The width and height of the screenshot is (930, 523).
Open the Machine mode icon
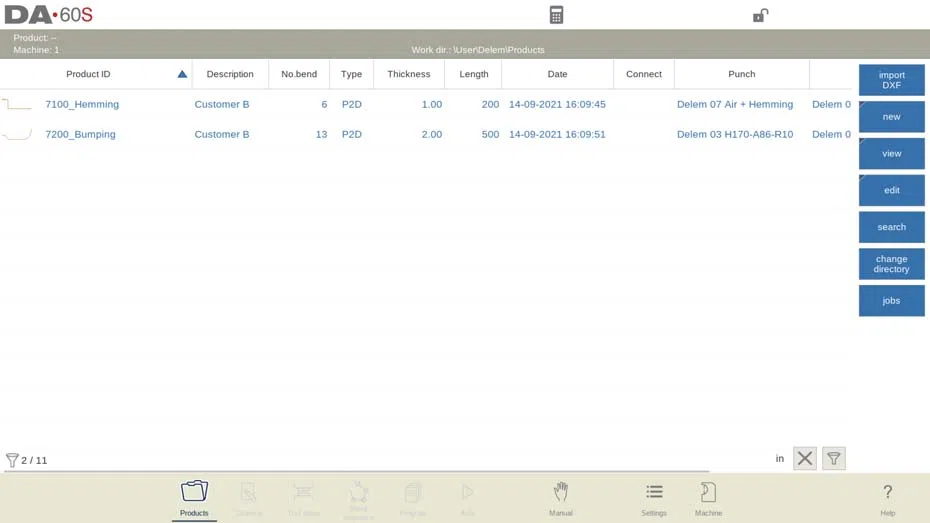tap(708, 499)
